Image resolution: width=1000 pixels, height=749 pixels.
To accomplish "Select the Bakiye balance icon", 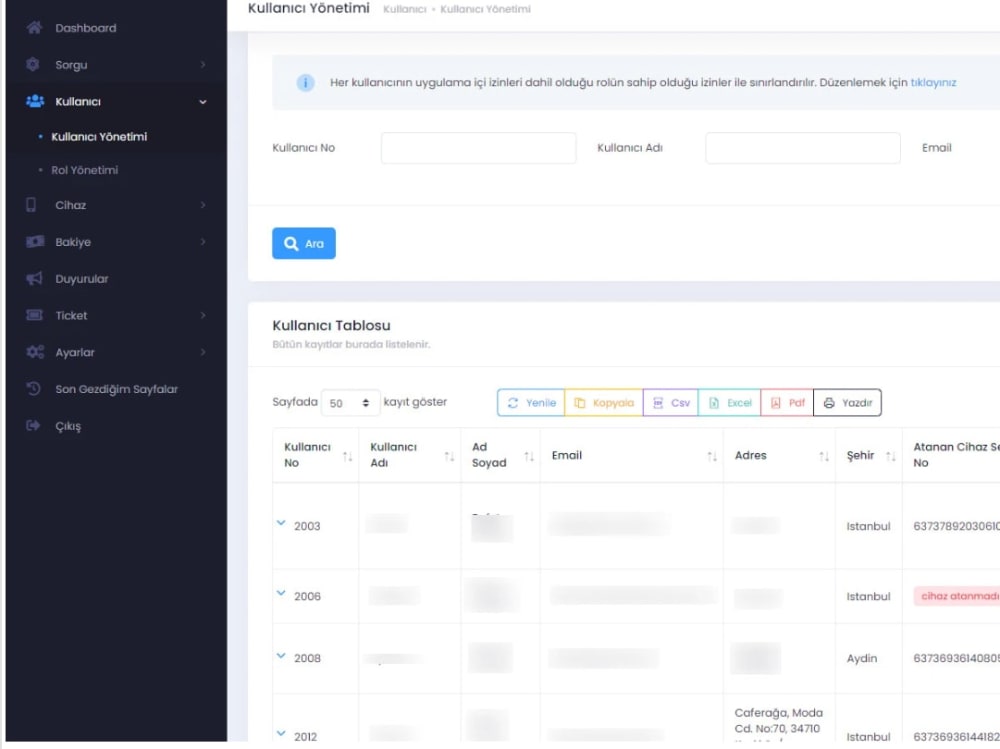I will point(32,241).
